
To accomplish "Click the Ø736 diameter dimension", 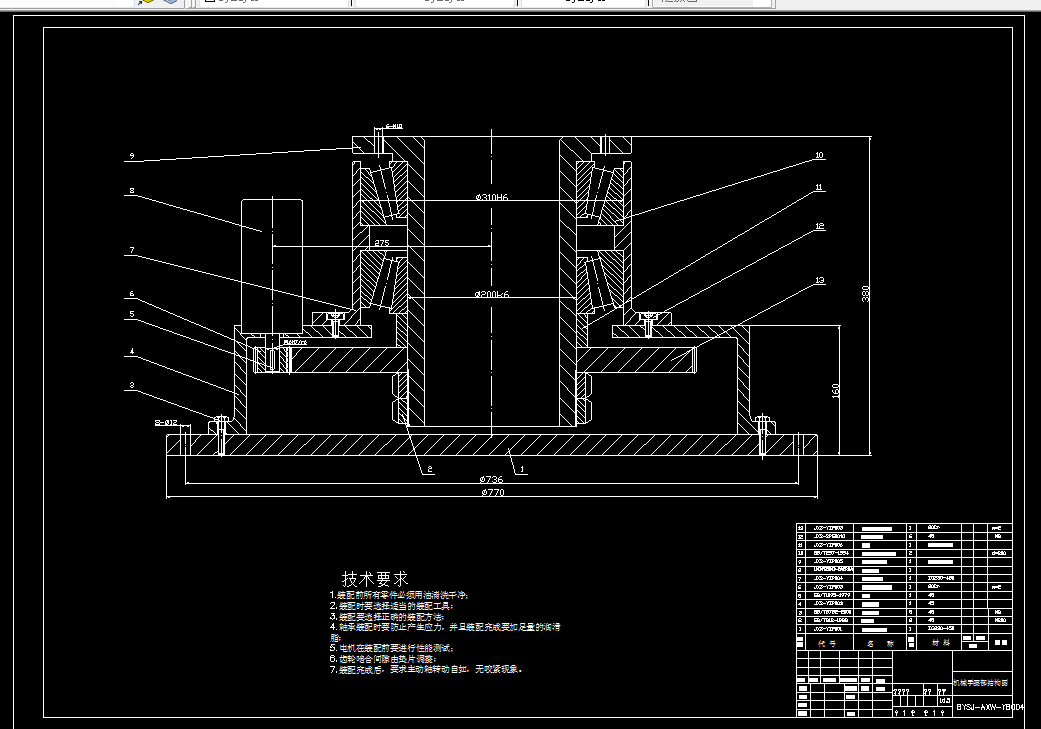I will click(491, 479).
